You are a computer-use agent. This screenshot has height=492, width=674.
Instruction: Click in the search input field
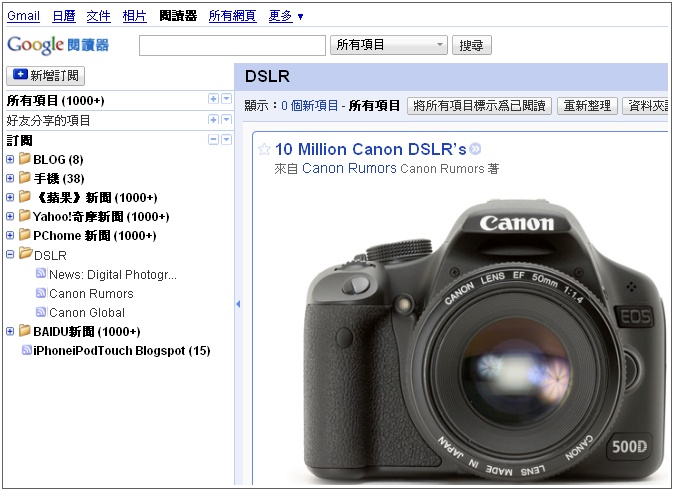232,45
